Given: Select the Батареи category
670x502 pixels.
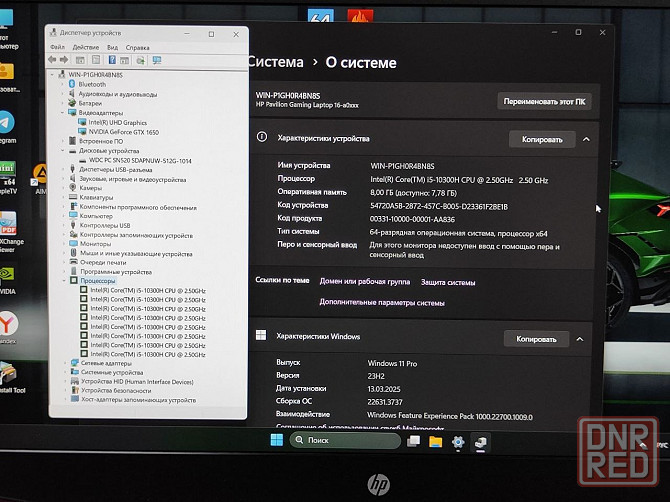Looking at the screenshot, I should pyautogui.click(x=90, y=103).
